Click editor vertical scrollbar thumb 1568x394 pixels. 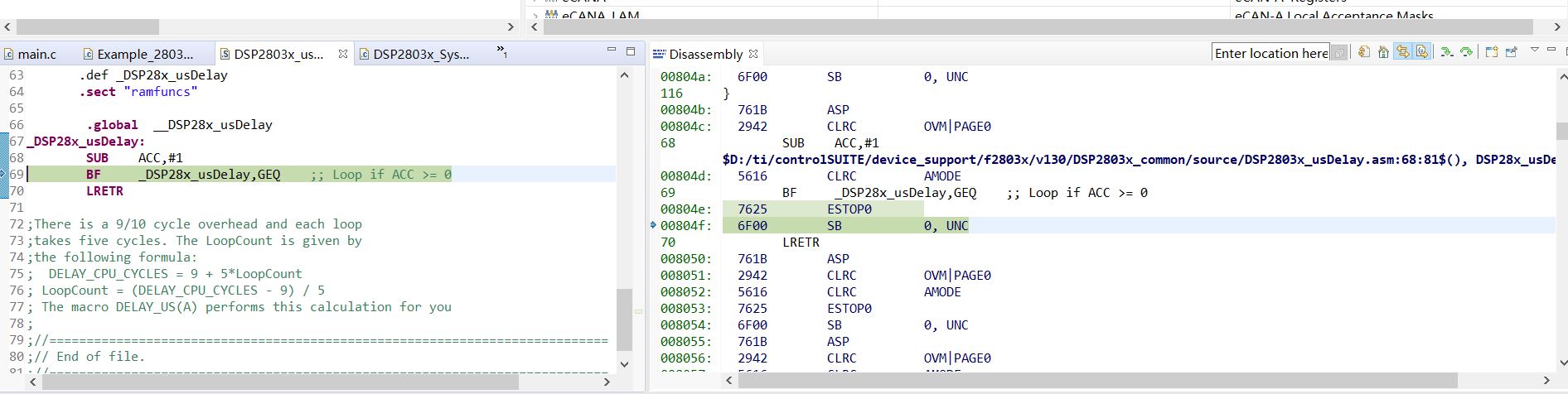coord(625,320)
